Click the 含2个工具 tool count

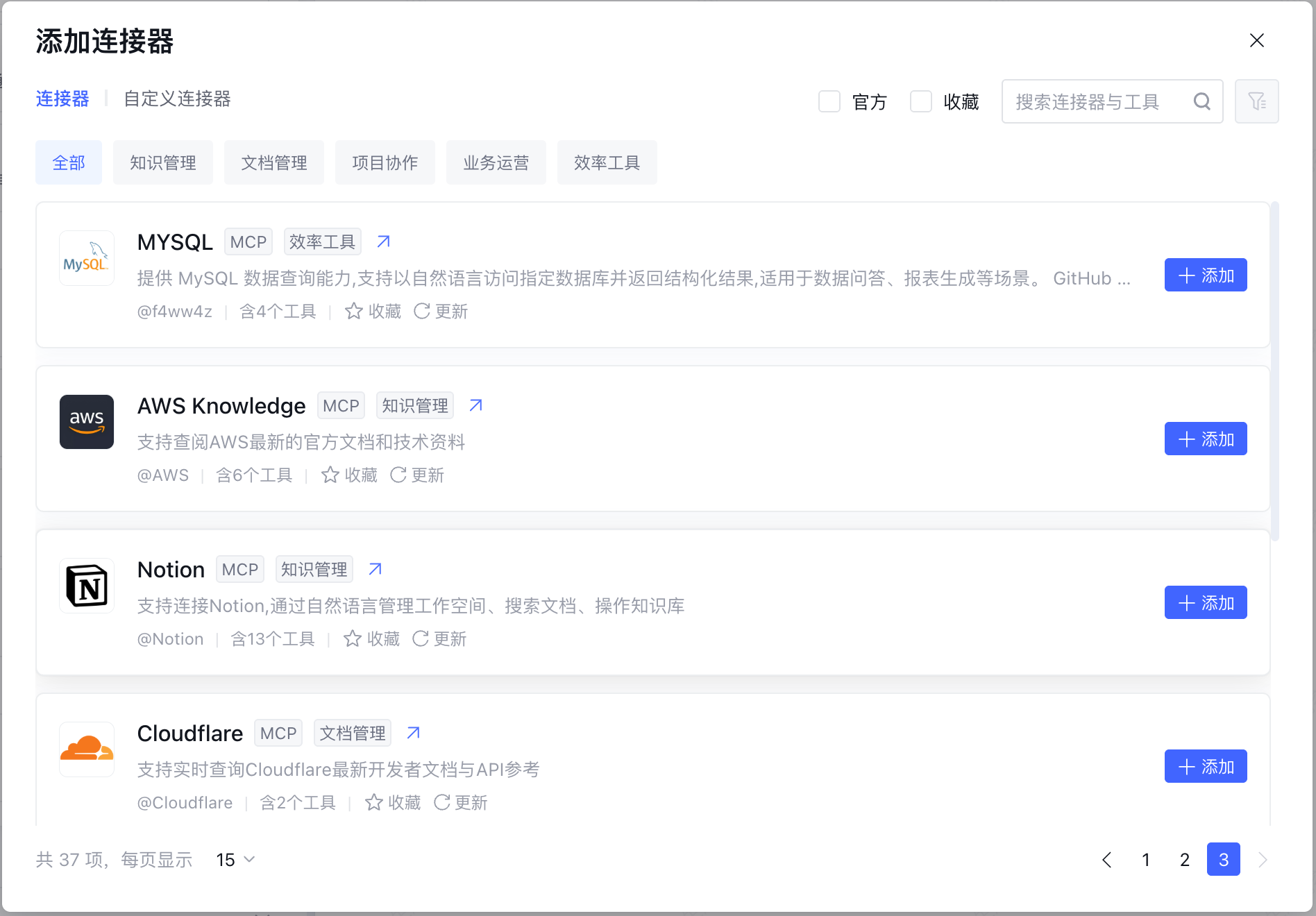298,802
